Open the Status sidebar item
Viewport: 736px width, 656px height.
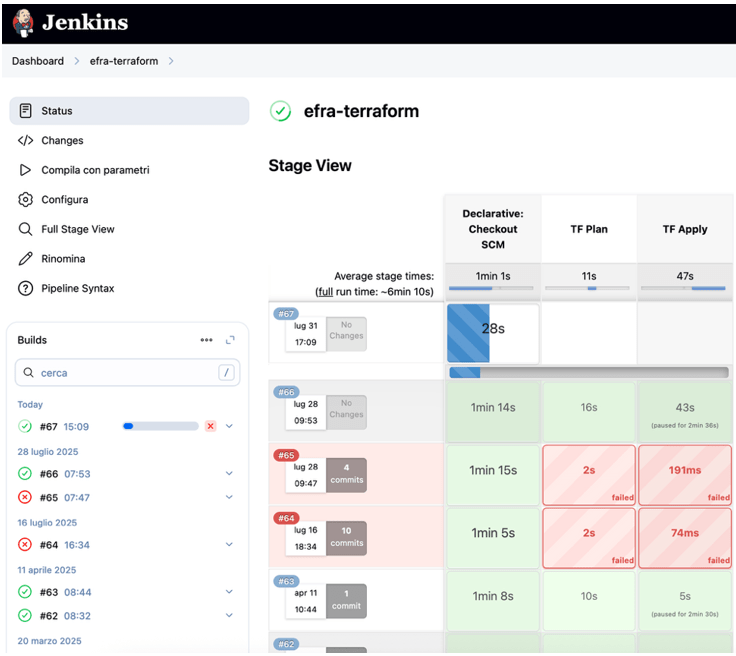click(x=57, y=111)
